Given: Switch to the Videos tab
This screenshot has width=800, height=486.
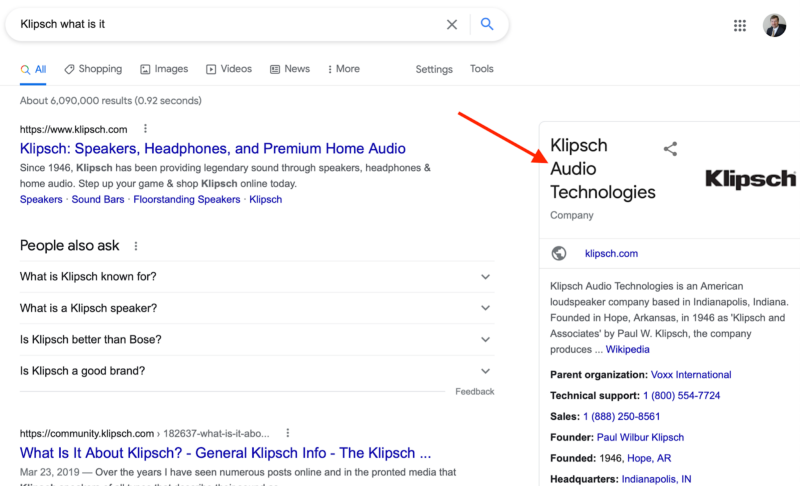Looking at the screenshot, I should [229, 69].
